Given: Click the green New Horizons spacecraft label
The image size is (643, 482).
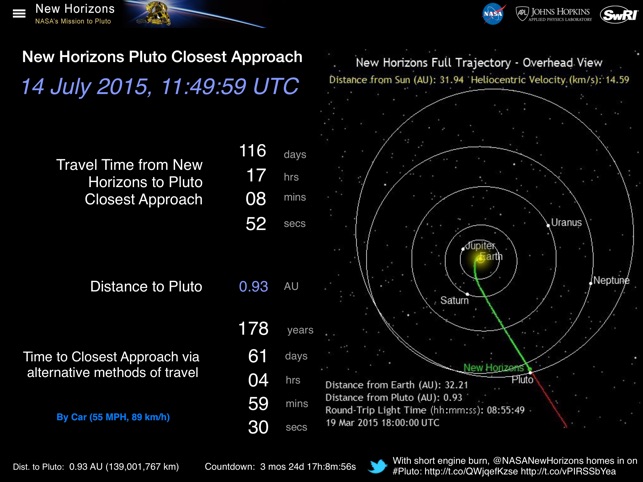Looking at the screenshot, I should (x=494, y=368).
